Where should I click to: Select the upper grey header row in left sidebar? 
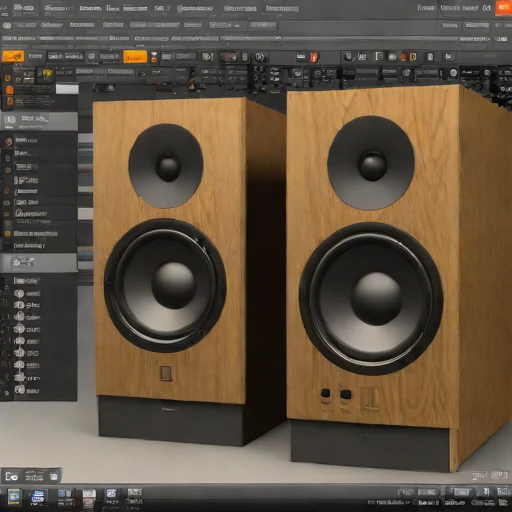39,121
